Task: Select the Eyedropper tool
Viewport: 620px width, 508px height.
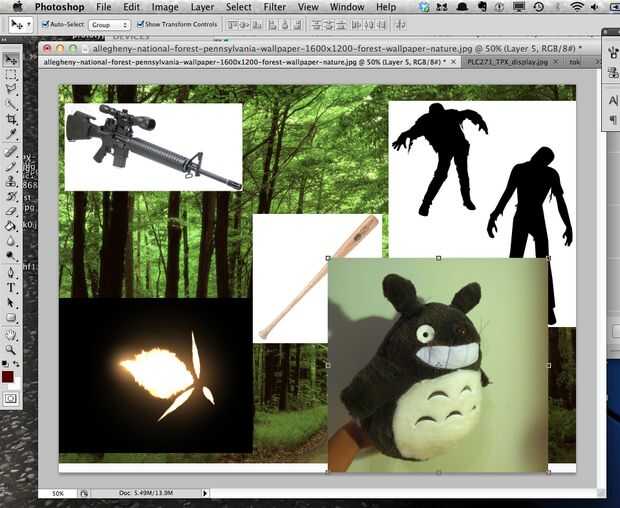Action: (x=11, y=134)
